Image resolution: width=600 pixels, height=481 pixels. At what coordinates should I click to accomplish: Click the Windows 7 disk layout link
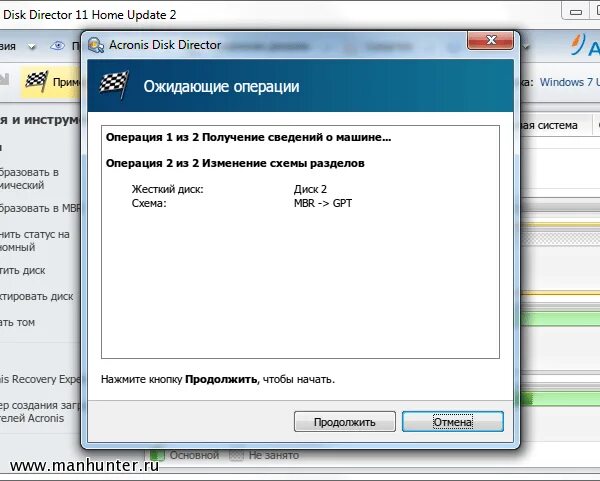(x=570, y=82)
